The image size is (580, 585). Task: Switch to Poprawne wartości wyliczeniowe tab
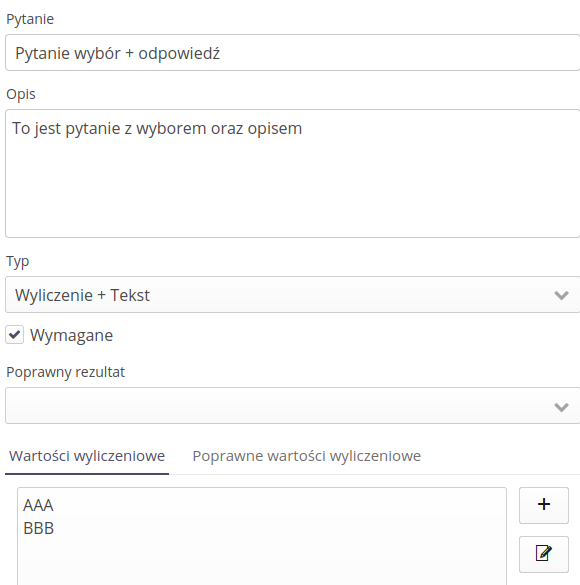click(306, 456)
